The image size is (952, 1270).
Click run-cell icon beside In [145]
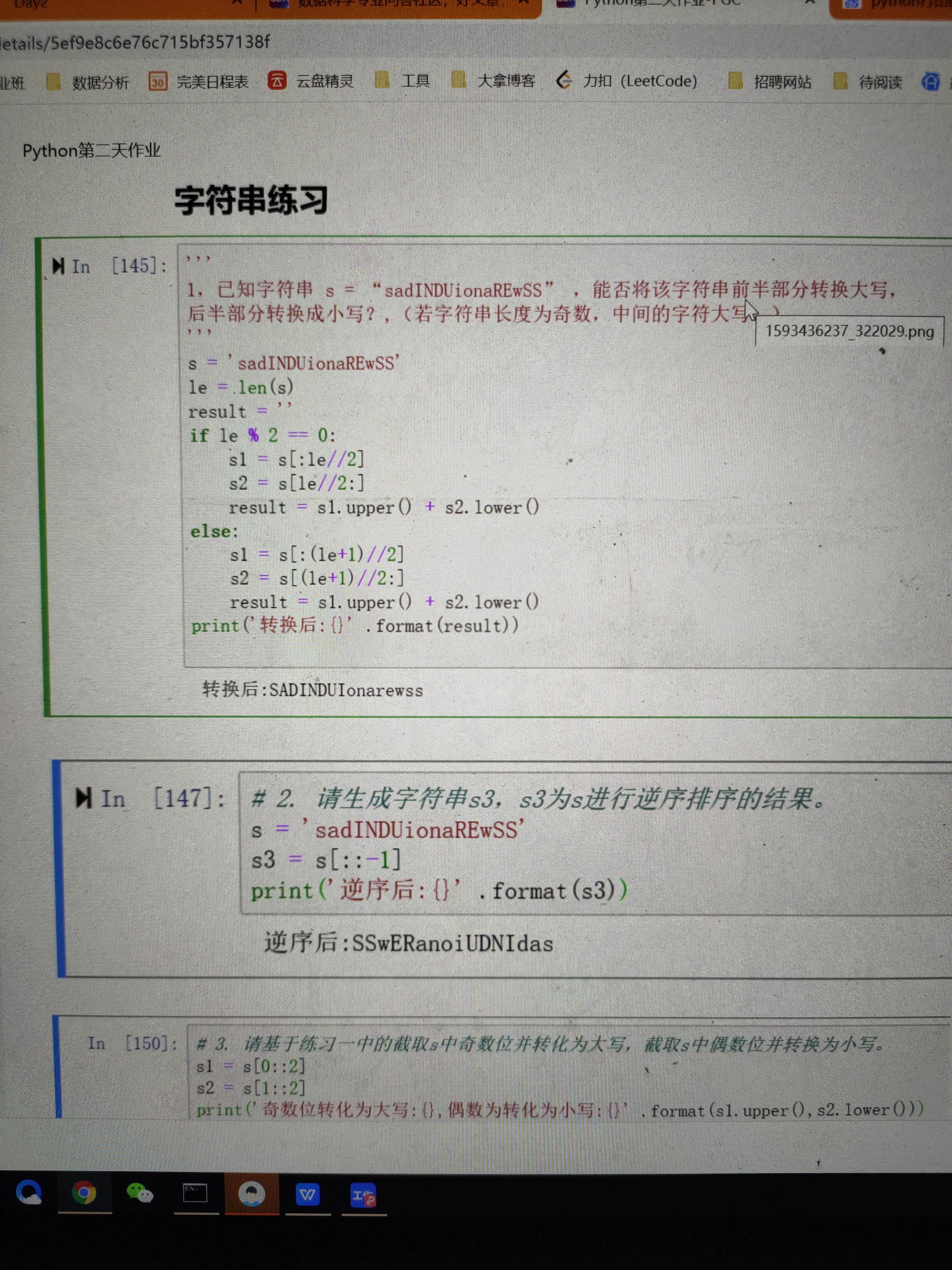[58, 266]
